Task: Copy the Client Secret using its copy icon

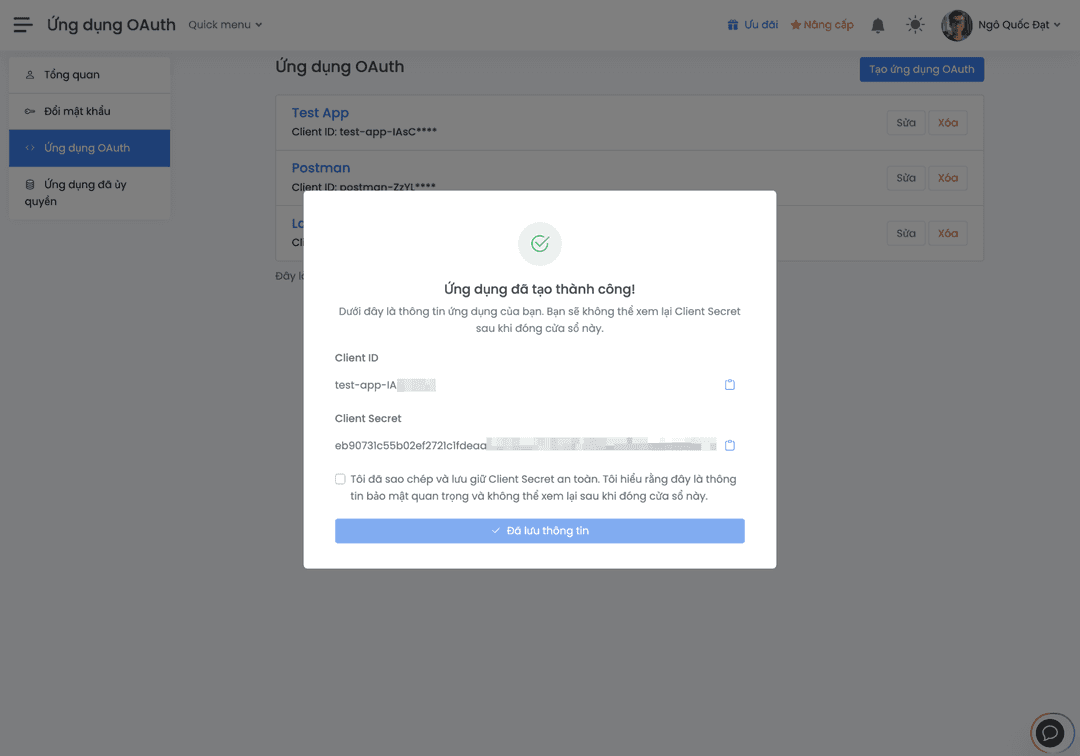Action: pyautogui.click(x=729, y=445)
